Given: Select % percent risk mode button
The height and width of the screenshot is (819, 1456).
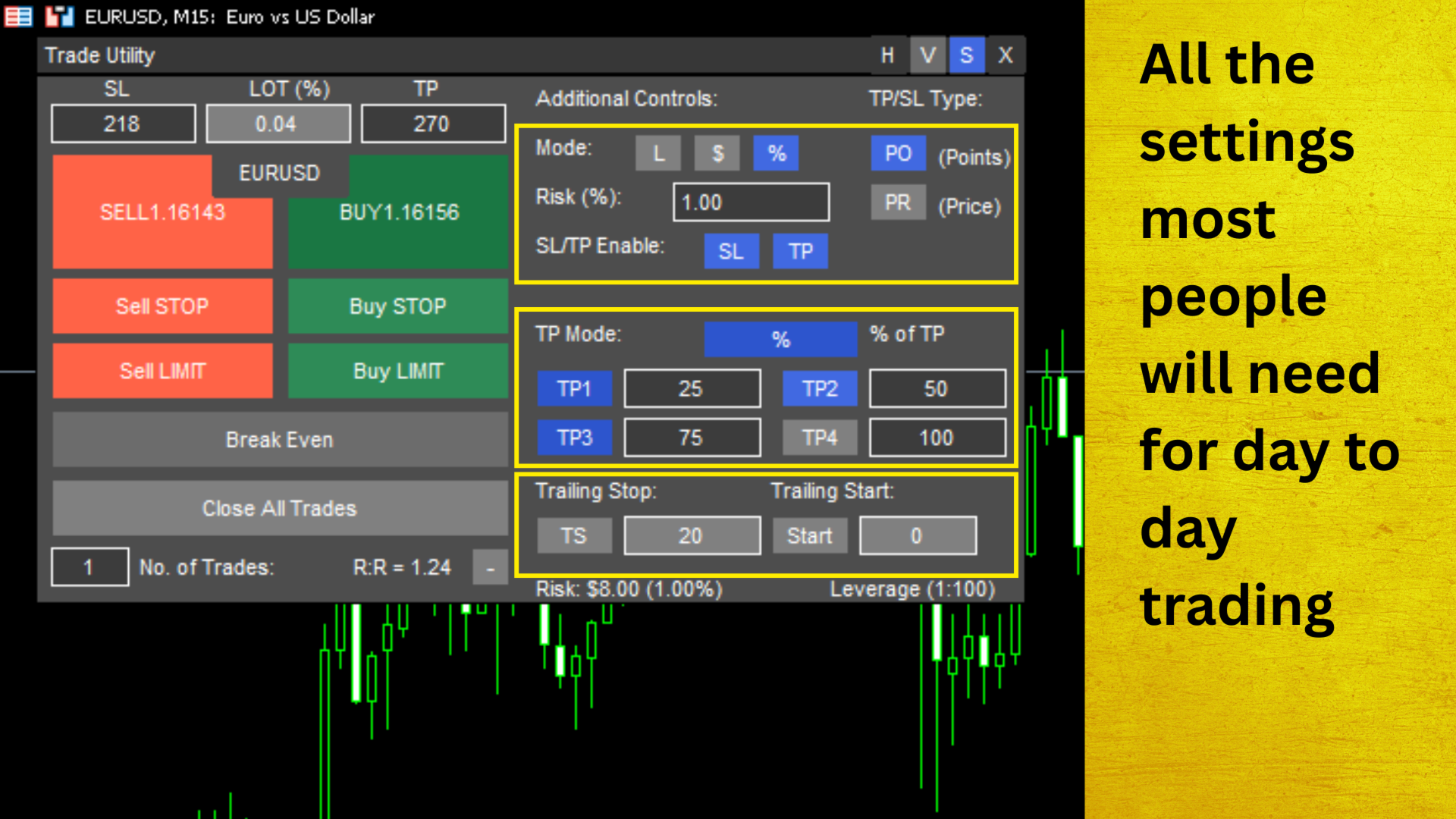Looking at the screenshot, I should point(776,154).
